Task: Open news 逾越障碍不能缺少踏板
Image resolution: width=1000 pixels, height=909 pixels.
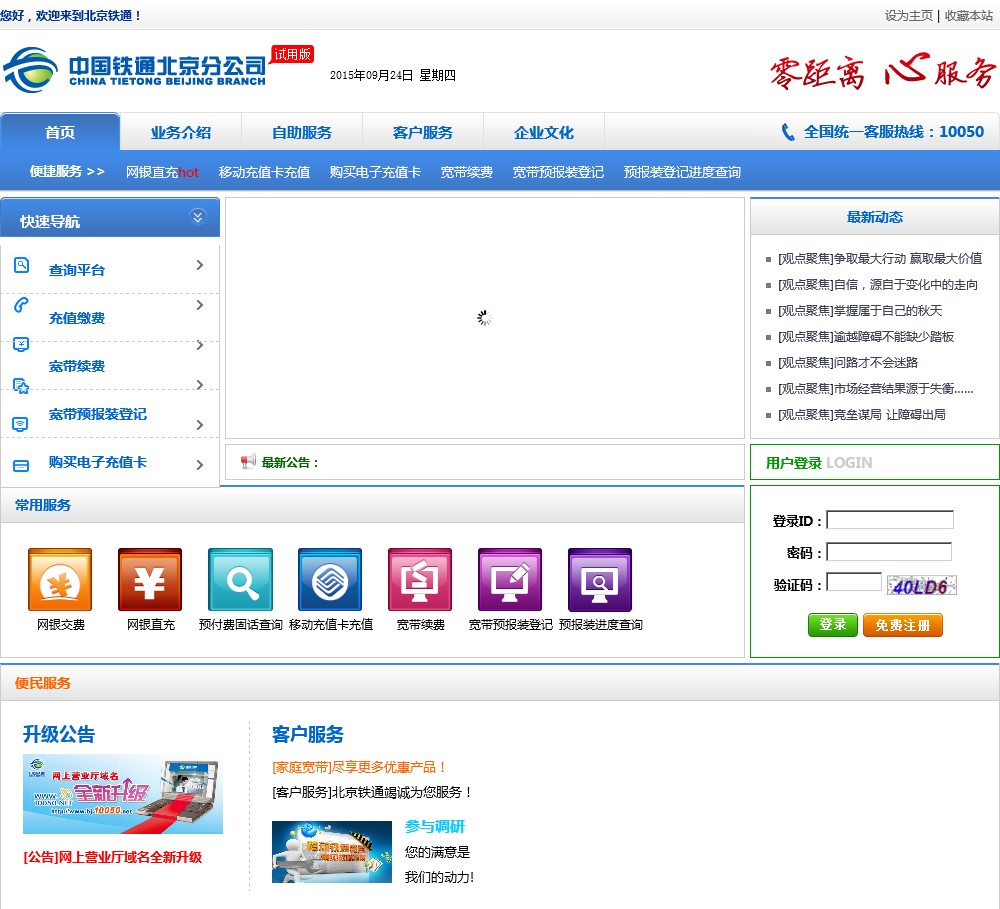Action: point(865,337)
